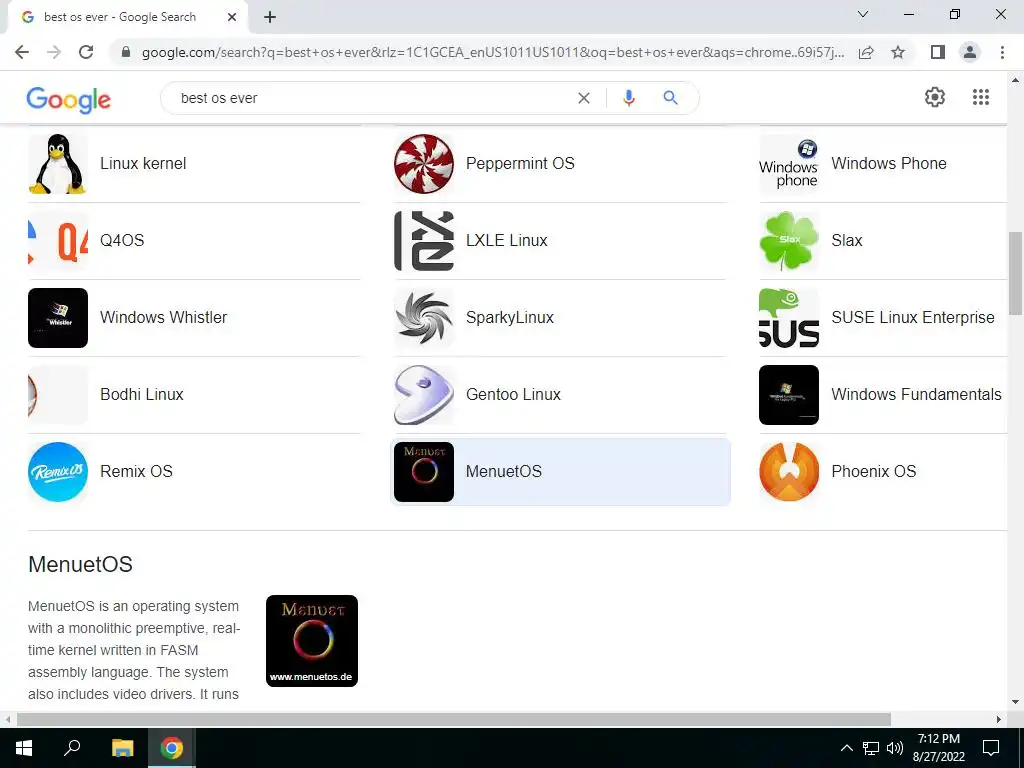1024x768 pixels.
Task: Go back to previous page
Action: pyautogui.click(x=22, y=52)
